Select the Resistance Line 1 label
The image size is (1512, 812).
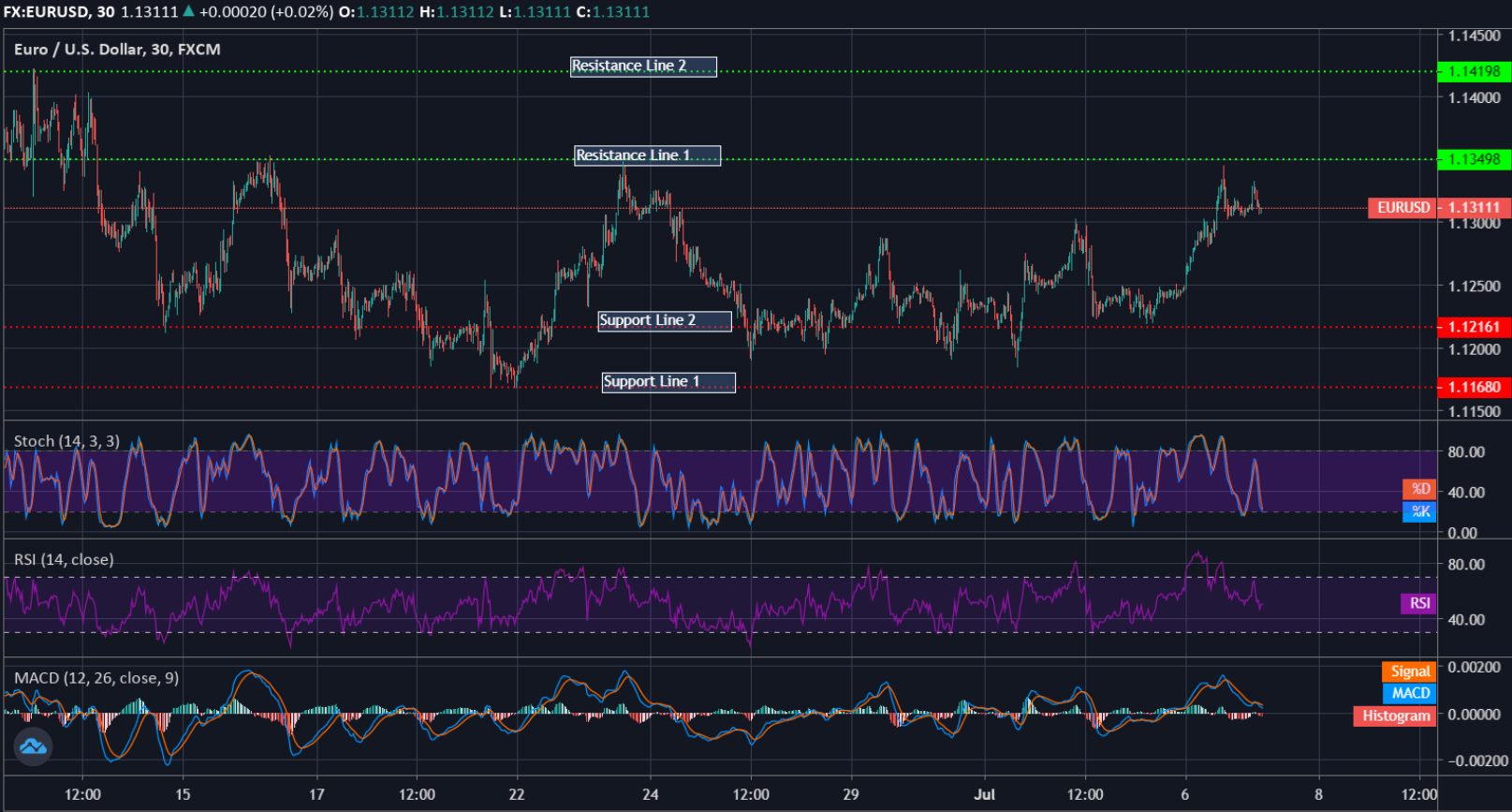(647, 155)
